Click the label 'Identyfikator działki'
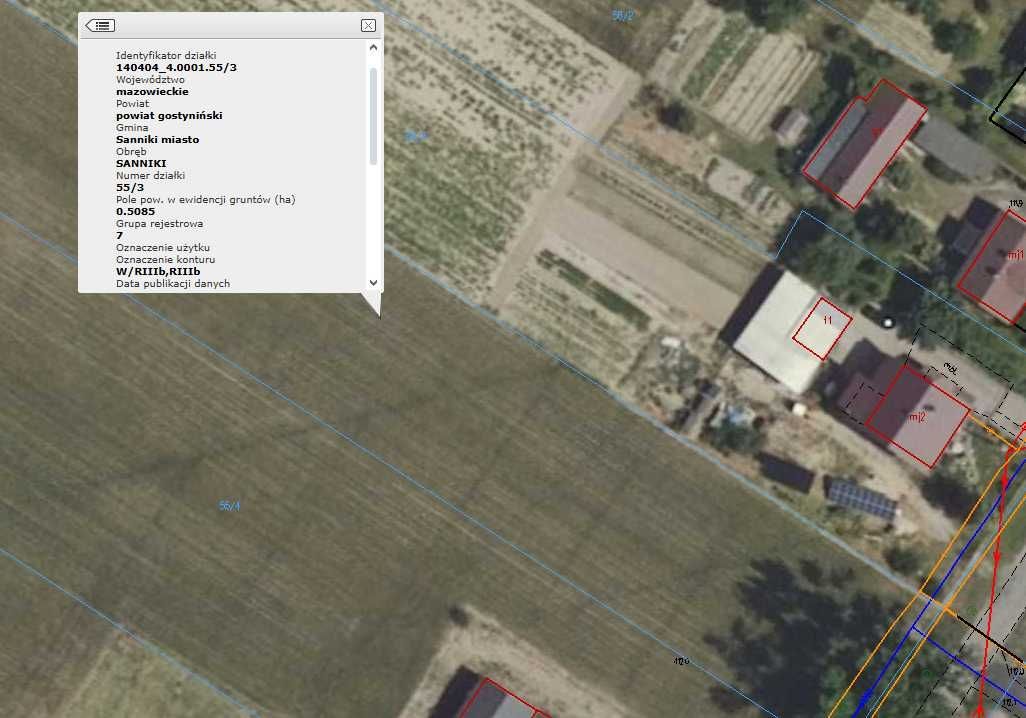This screenshot has width=1026, height=718. (x=166, y=56)
